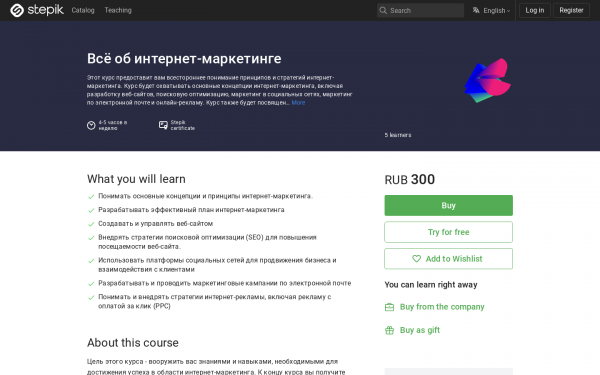Click the Try for free button
This screenshot has height=375, width=600.
pyautogui.click(x=448, y=232)
